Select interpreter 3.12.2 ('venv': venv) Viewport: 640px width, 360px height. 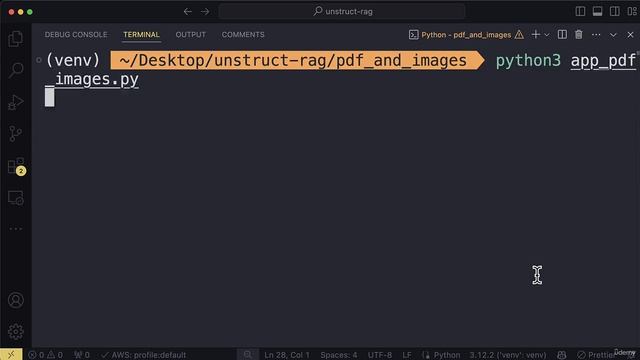[507, 355]
